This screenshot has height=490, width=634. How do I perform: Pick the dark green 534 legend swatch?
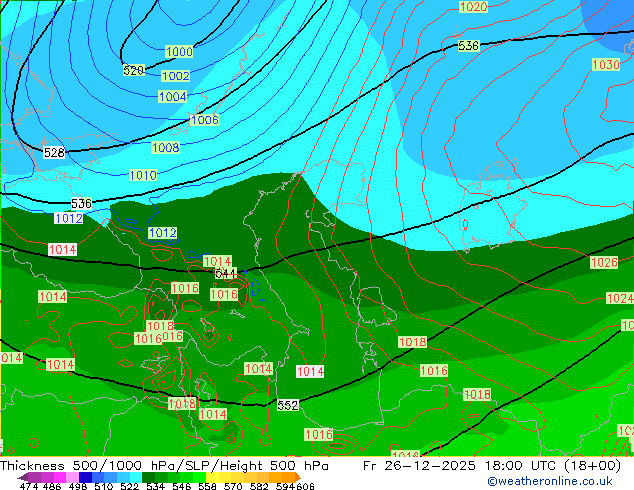click(x=146, y=477)
